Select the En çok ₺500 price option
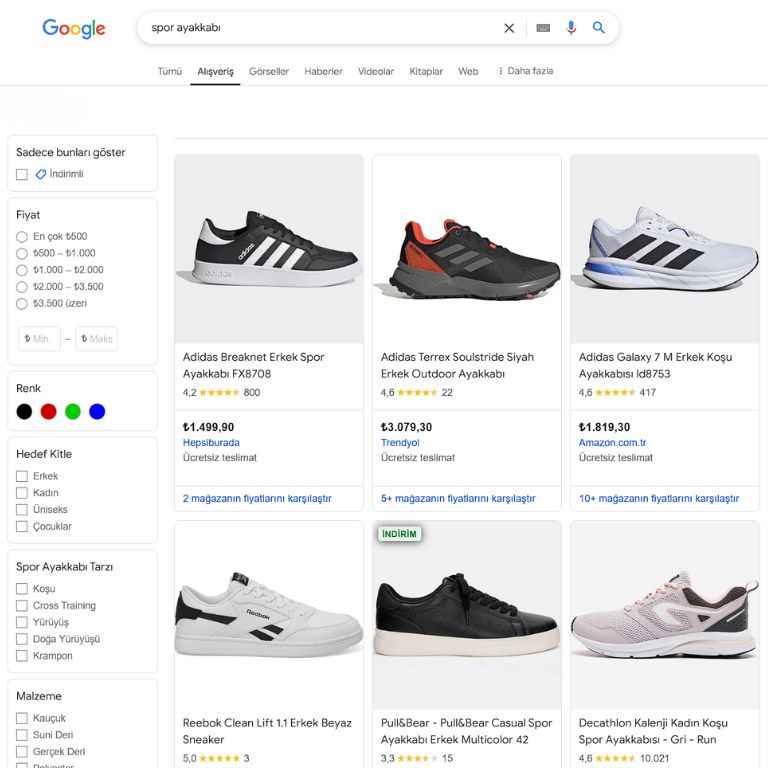 pos(22,237)
